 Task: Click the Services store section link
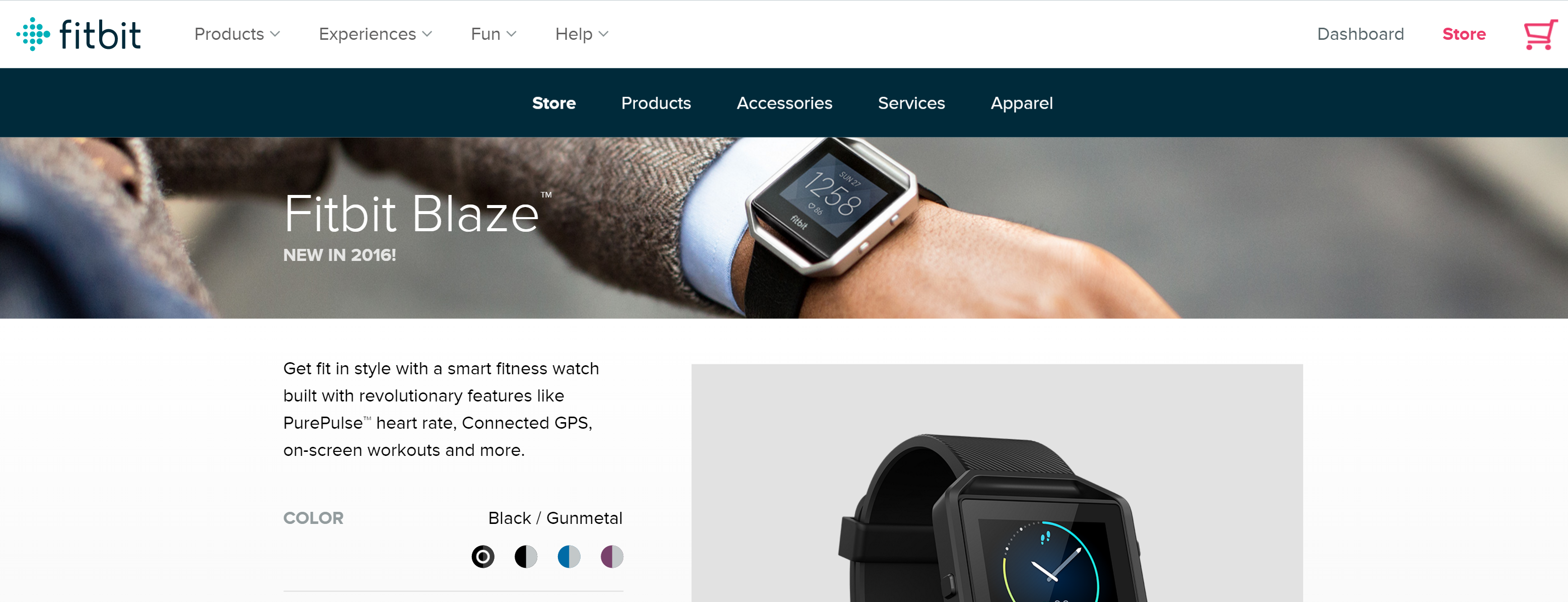point(912,103)
